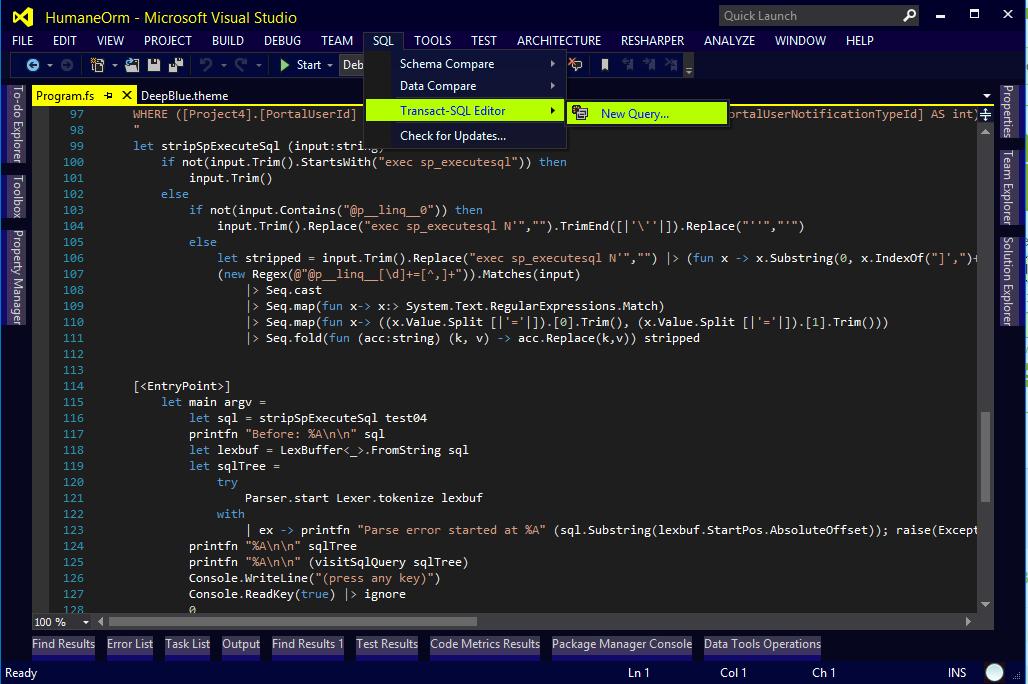Open the Output panel tab

pyautogui.click(x=241, y=644)
